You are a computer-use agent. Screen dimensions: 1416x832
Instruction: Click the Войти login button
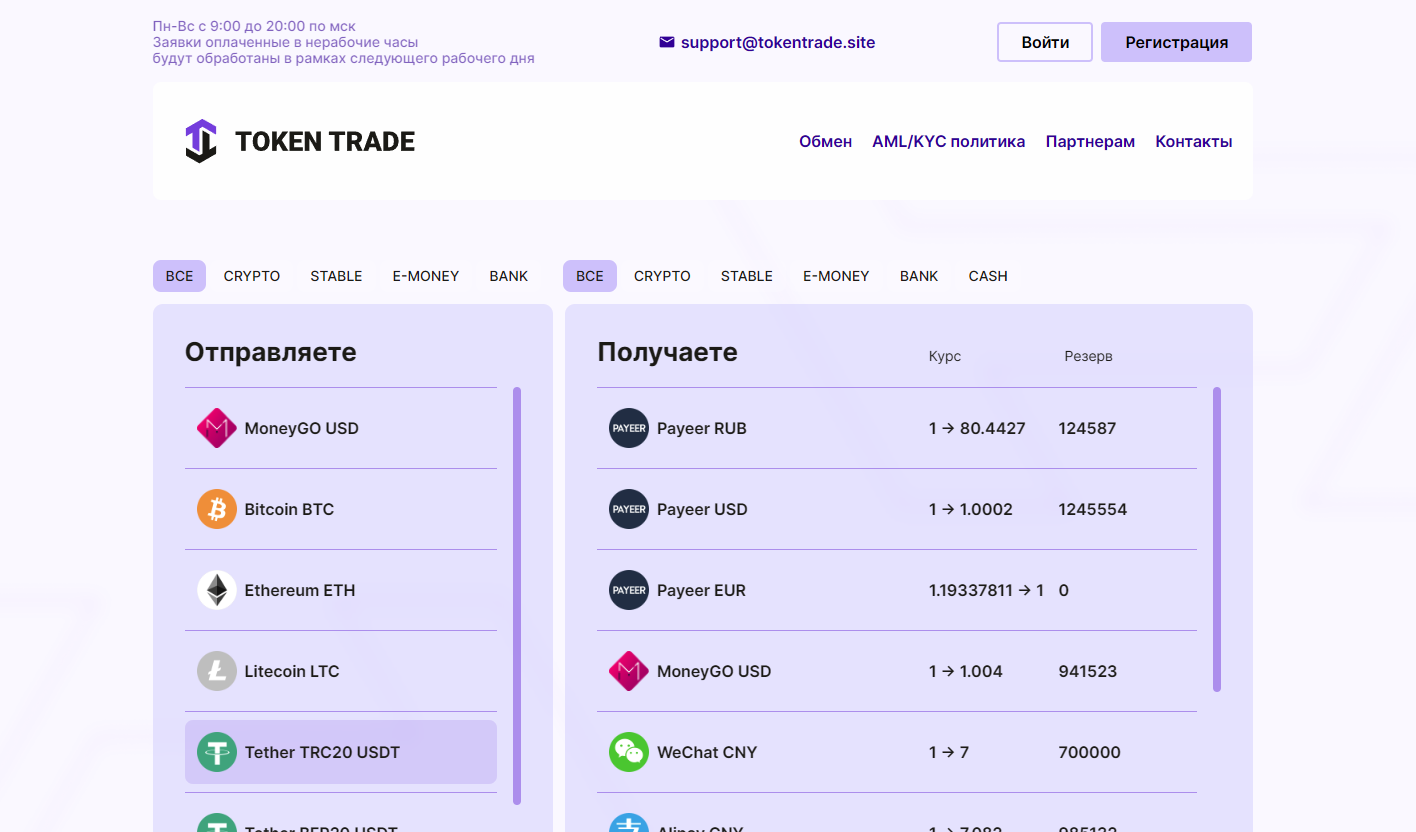pyautogui.click(x=1045, y=42)
